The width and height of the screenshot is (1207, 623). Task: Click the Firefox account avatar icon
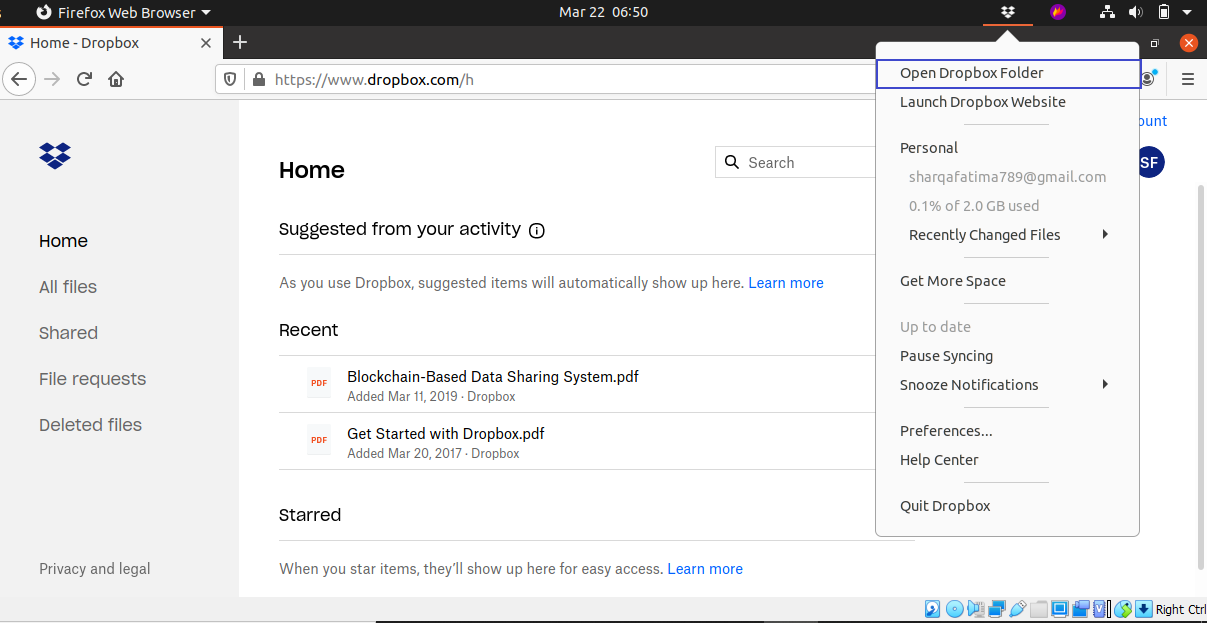tap(1150, 79)
